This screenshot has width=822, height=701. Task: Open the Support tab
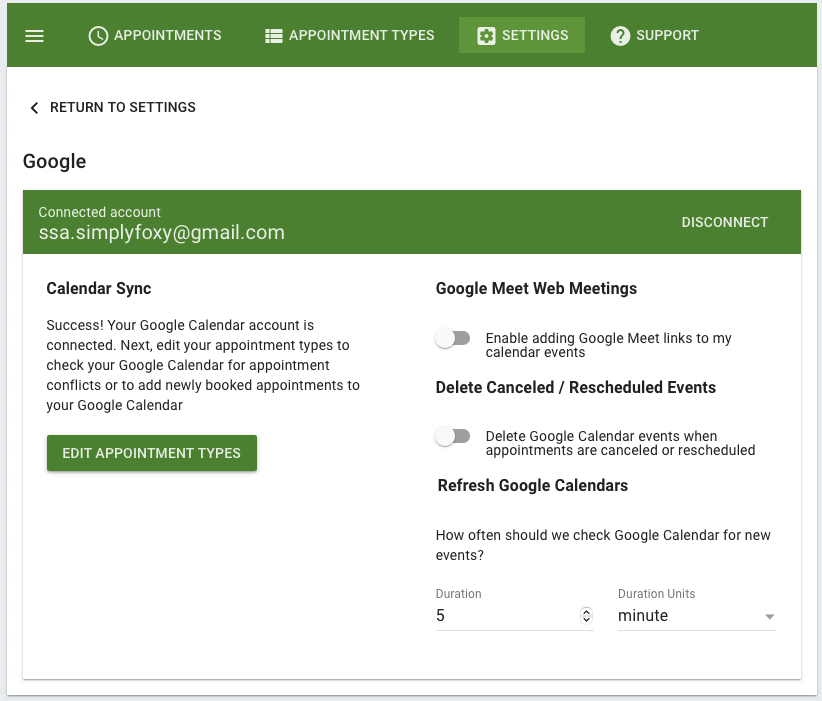pyautogui.click(x=655, y=35)
